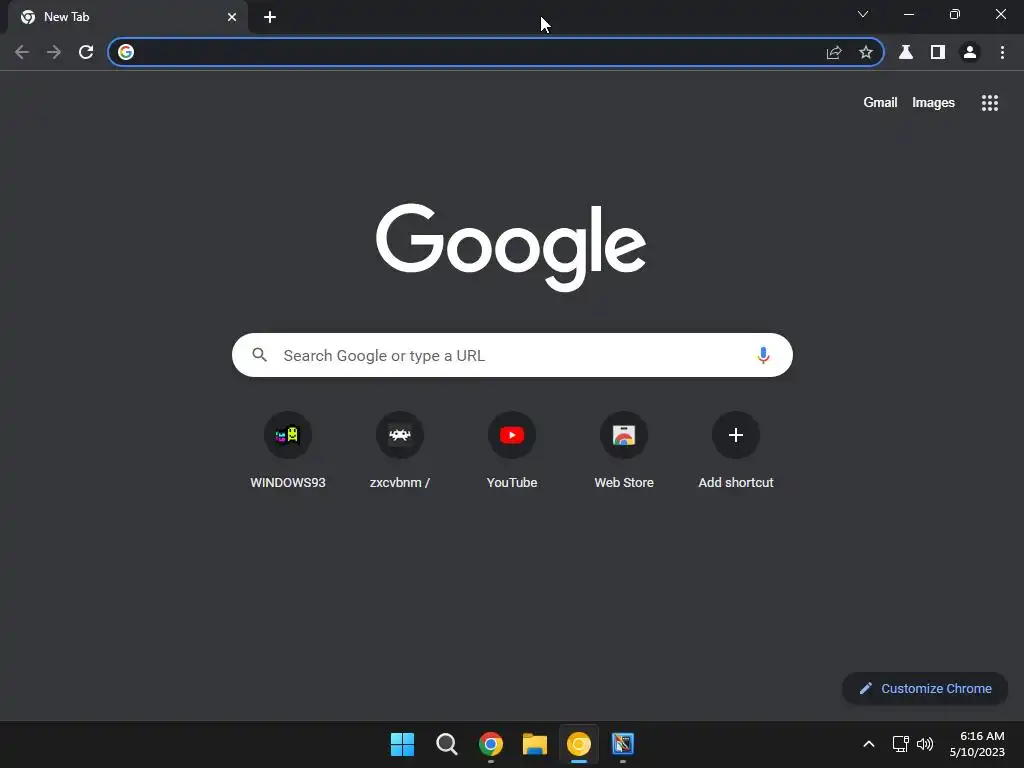This screenshot has height=768, width=1024.
Task: Open the Gmail link
Action: (x=880, y=103)
